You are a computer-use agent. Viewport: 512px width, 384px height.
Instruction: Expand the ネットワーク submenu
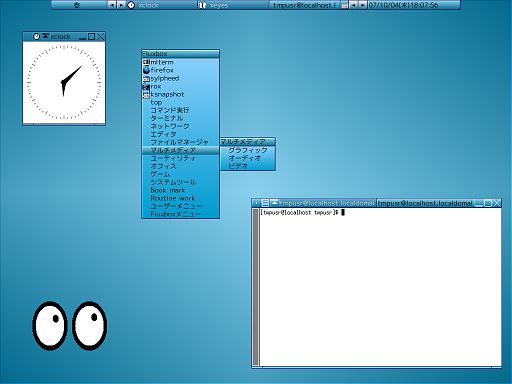tap(180, 126)
